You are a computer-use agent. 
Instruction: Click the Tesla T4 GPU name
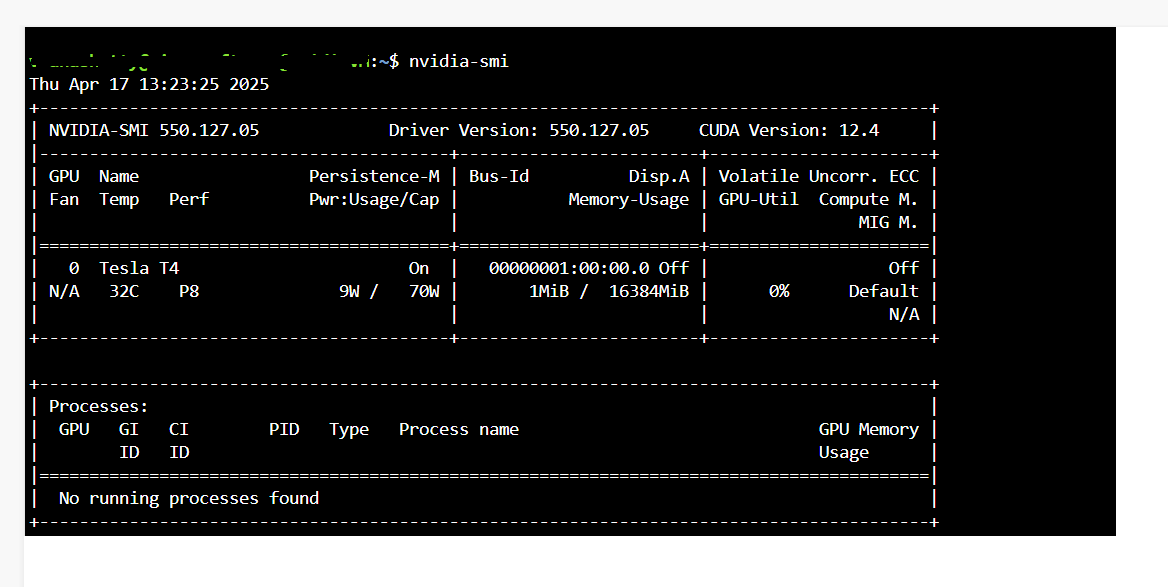(x=139, y=268)
